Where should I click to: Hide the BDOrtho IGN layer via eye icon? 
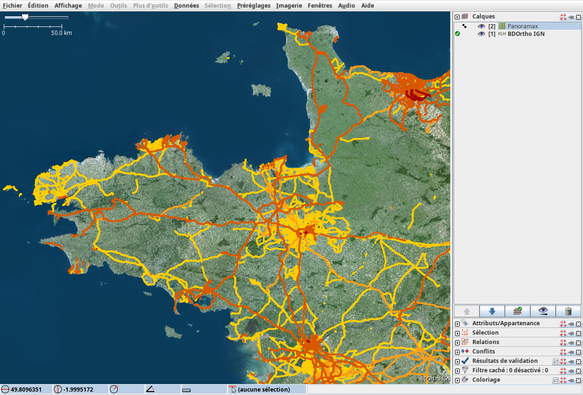tap(481, 34)
